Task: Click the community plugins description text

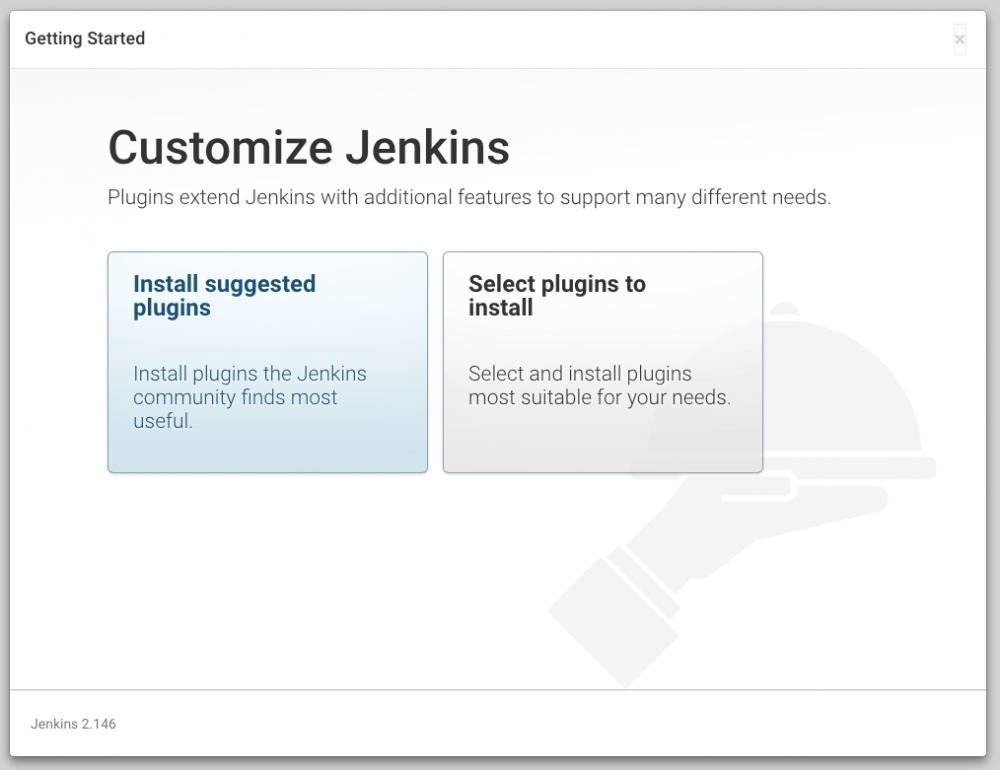Action: pos(249,397)
